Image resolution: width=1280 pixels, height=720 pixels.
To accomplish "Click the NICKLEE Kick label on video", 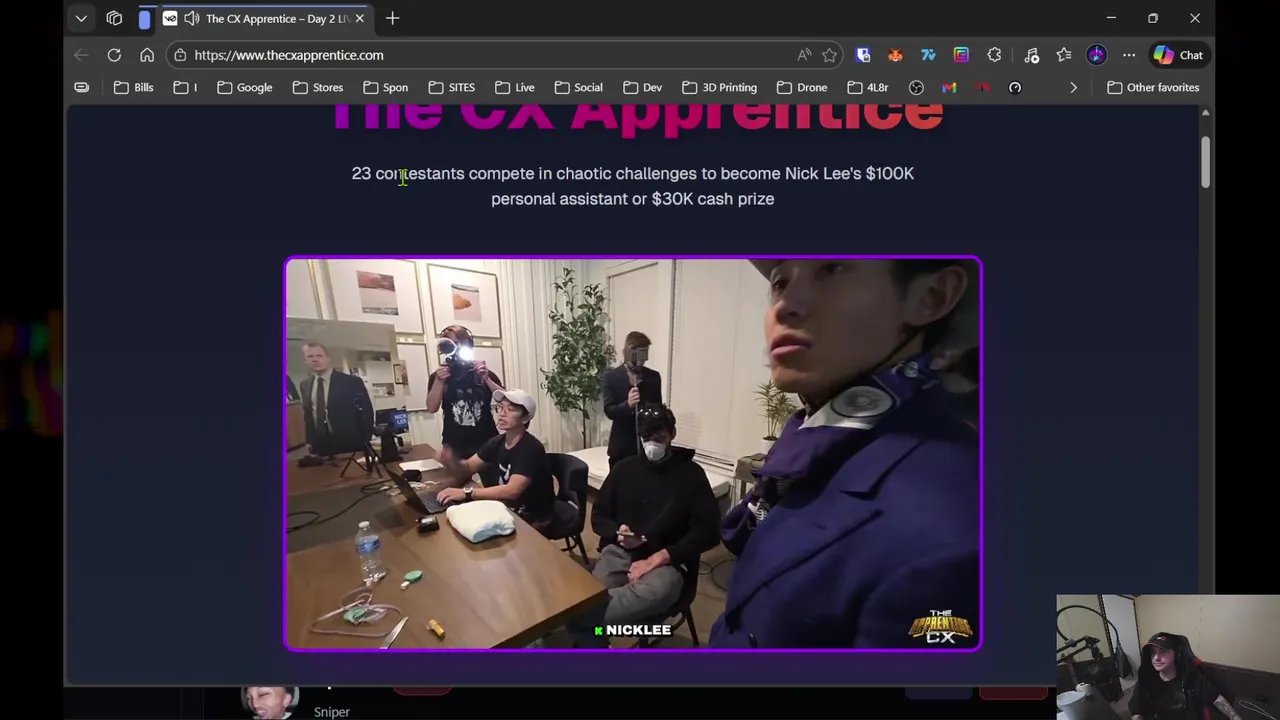I will click(x=632, y=630).
